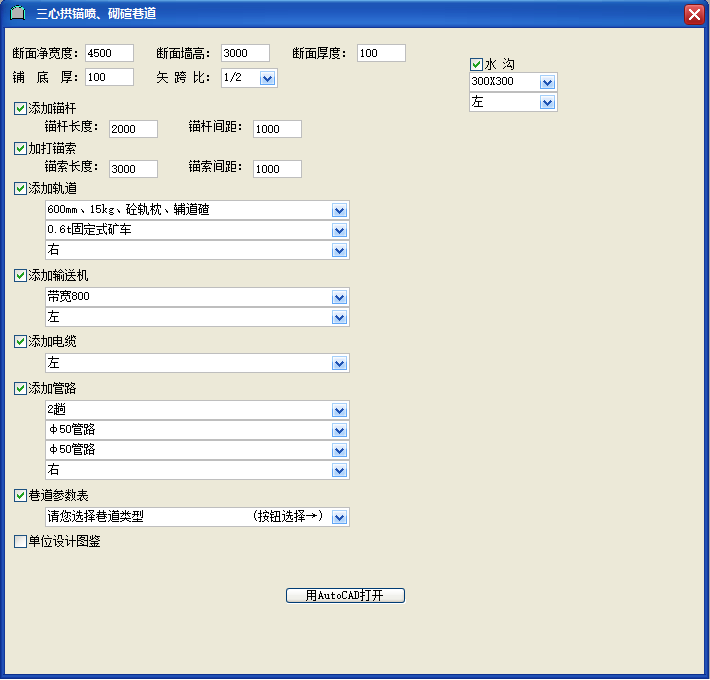This screenshot has height=680, width=710.
Task: Uncheck the 加打锚索 option
Action: point(21,148)
